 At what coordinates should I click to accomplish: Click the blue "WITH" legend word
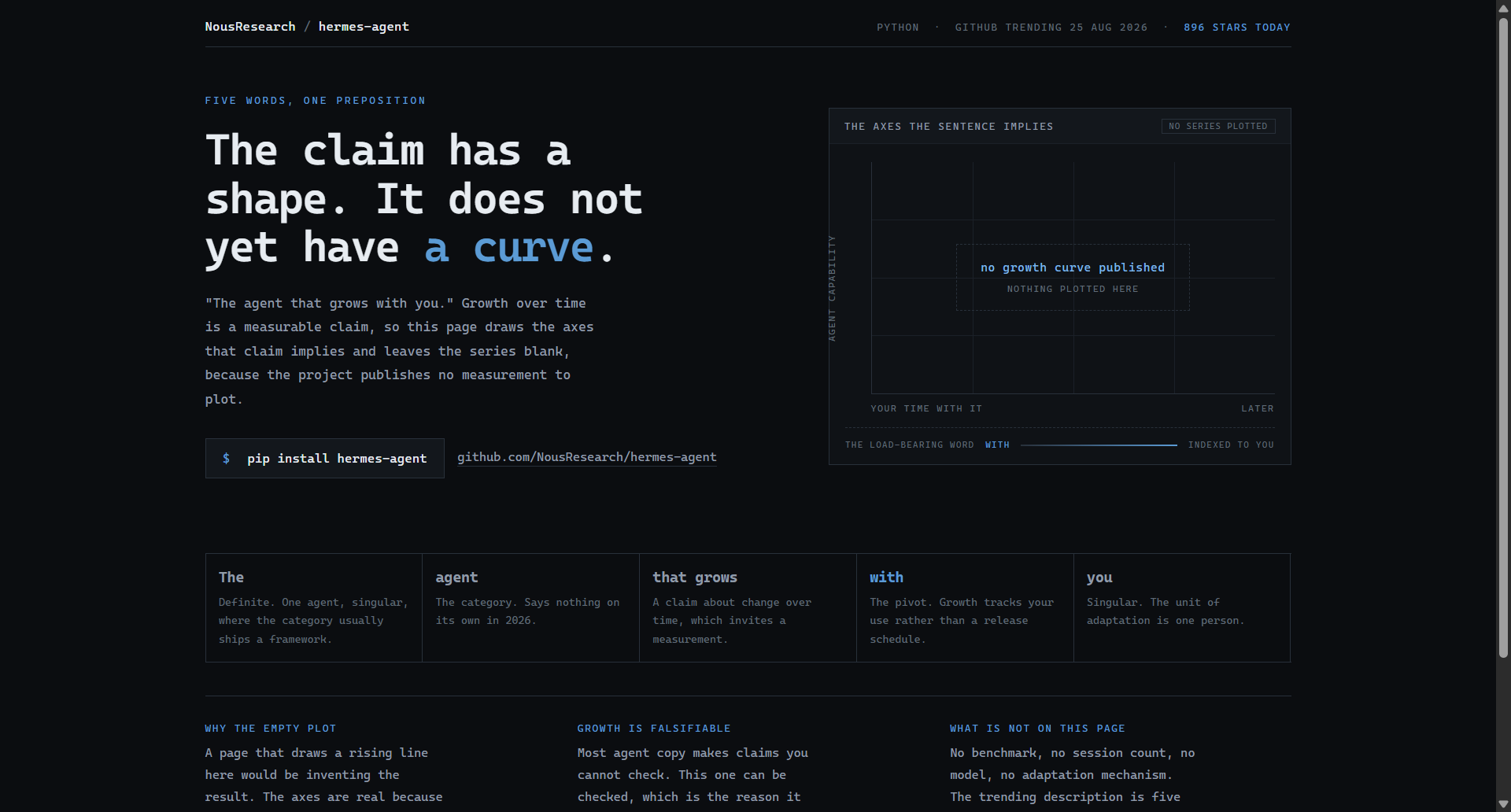coord(997,445)
